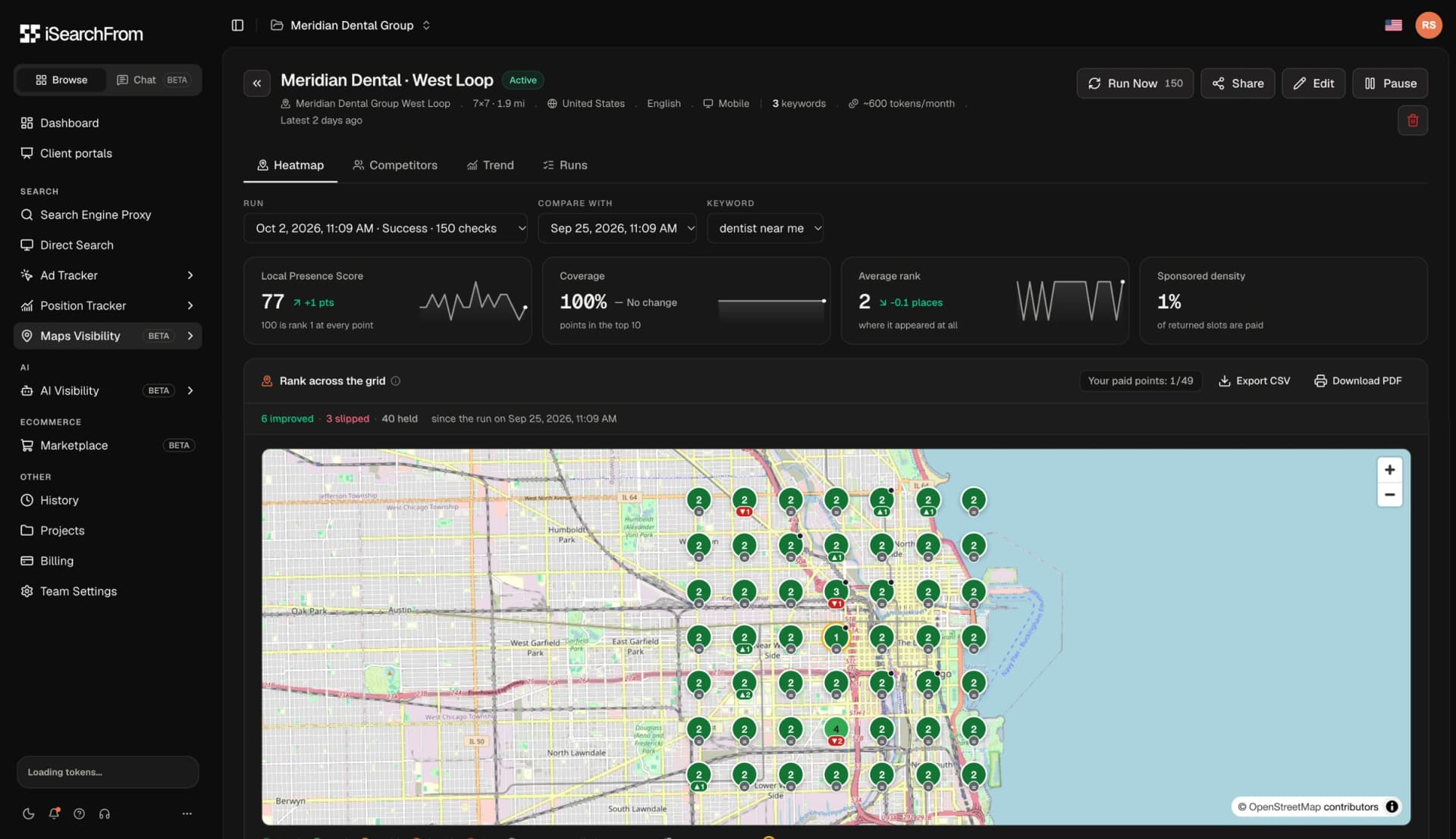Open the Run date dropdown
This screenshot has width=1456, height=839.
point(385,228)
